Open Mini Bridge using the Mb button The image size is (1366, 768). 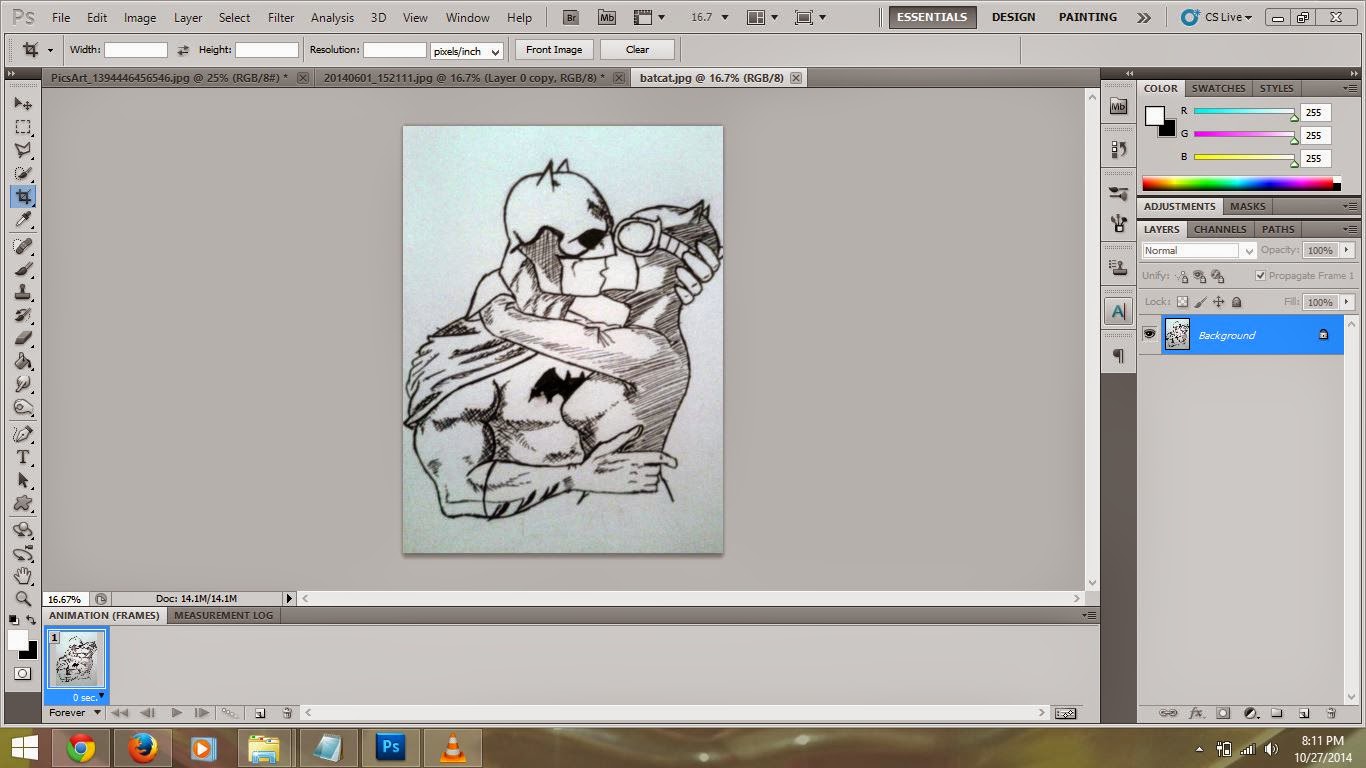[607, 17]
